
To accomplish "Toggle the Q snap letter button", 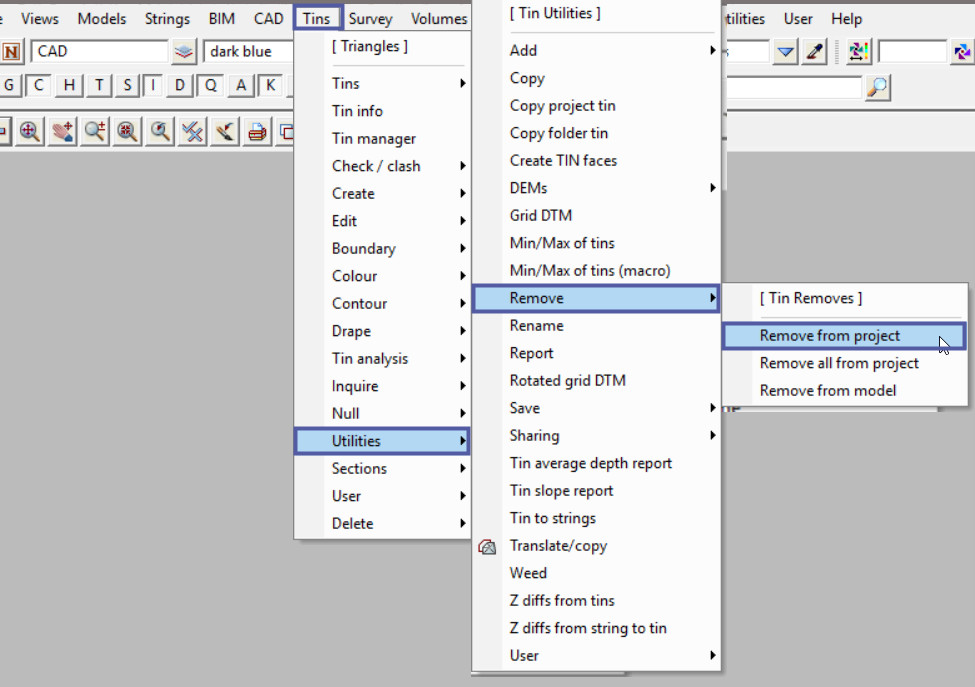I will click(x=211, y=86).
